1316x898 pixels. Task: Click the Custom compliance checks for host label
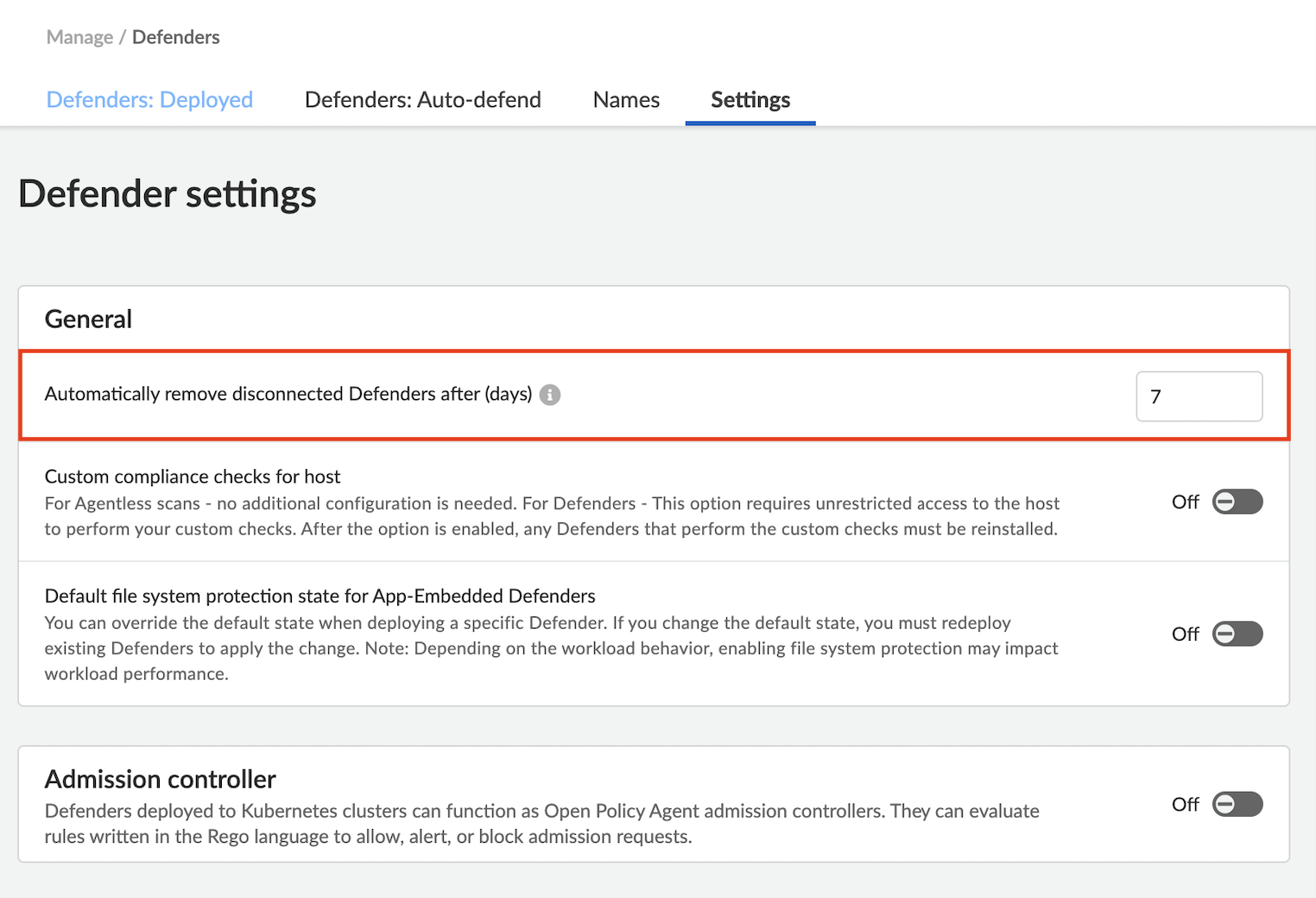coord(193,477)
